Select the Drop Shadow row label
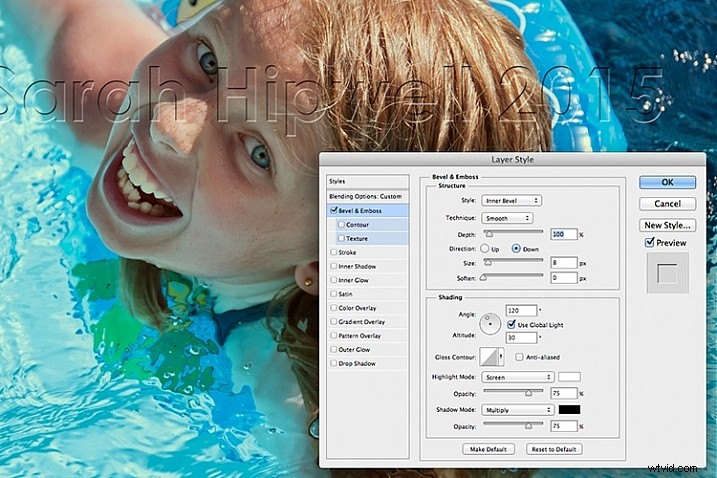 357,364
